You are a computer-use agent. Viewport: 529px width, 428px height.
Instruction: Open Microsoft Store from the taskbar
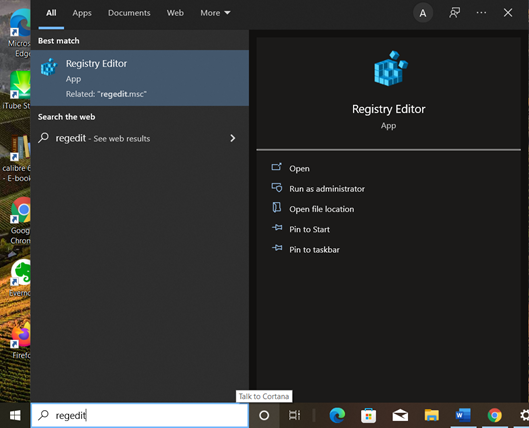(x=368, y=415)
